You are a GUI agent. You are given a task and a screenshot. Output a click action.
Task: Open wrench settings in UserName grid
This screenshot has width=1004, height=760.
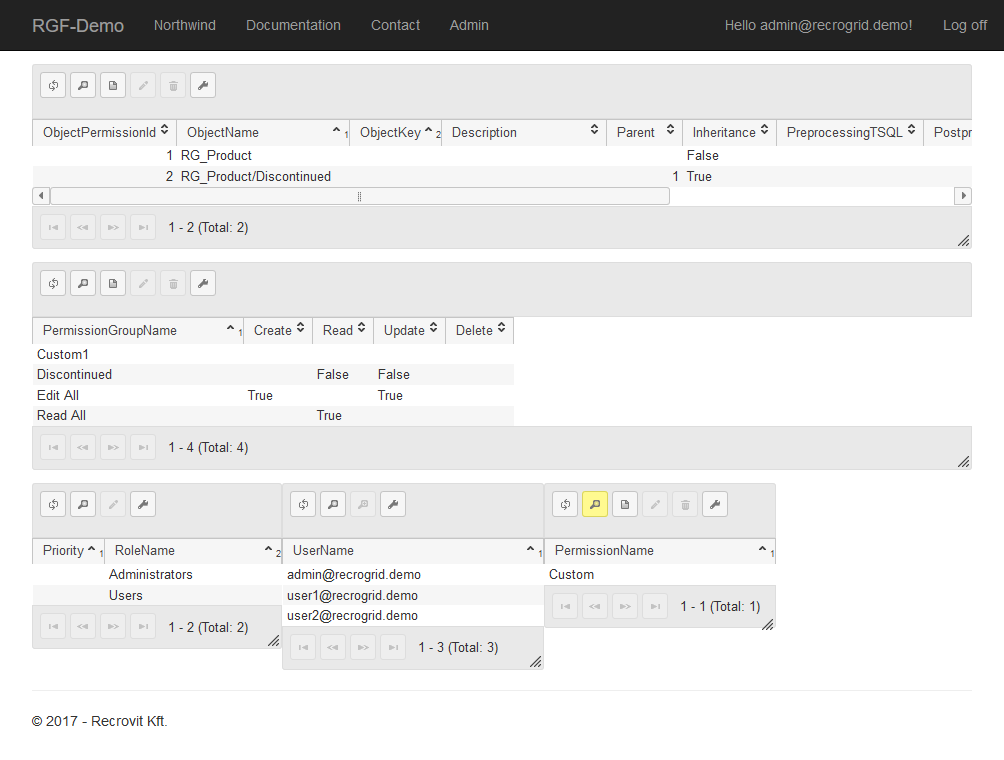(x=393, y=505)
